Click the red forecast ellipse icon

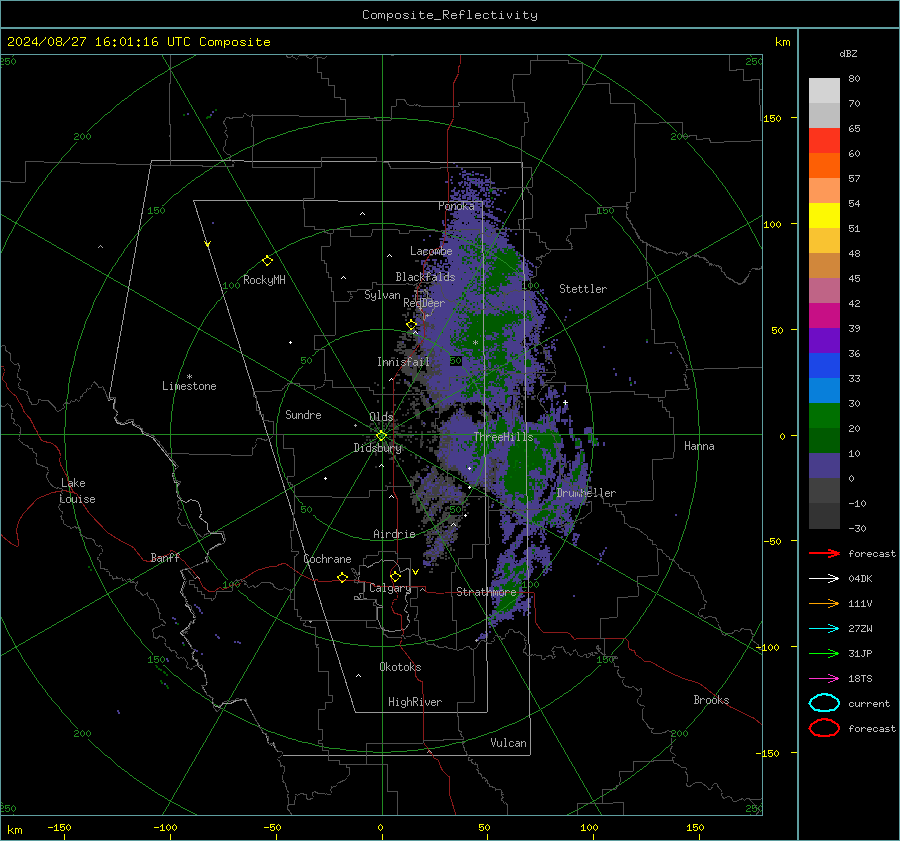[x=824, y=728]
